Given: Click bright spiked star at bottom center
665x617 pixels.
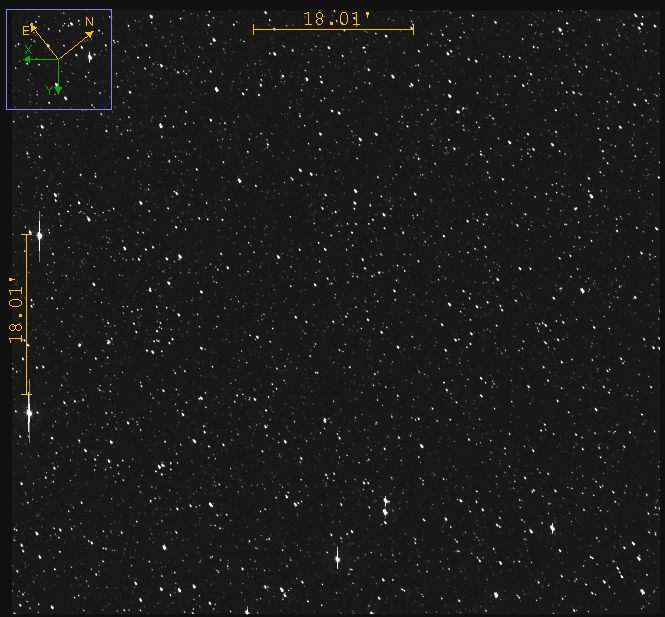Looking at the screenshot, I should point(337,559).
